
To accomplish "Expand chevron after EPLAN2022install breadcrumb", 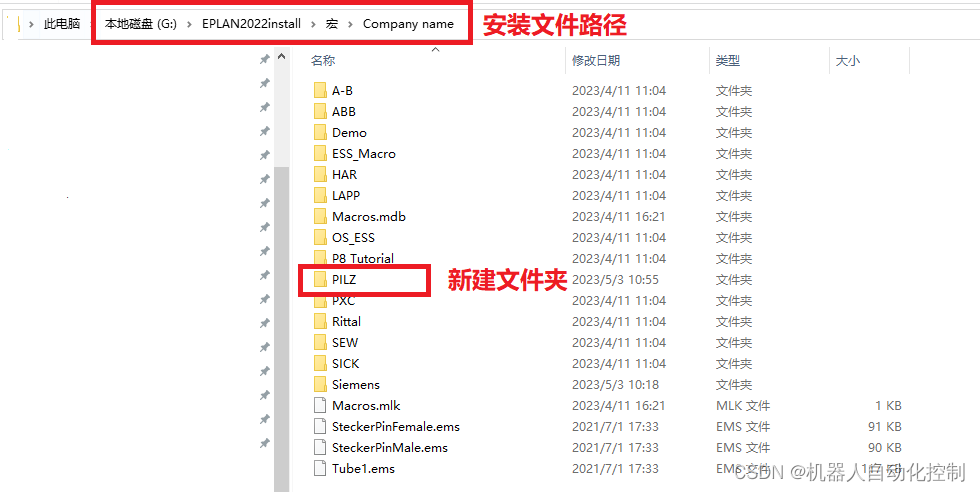I will 312,24.
